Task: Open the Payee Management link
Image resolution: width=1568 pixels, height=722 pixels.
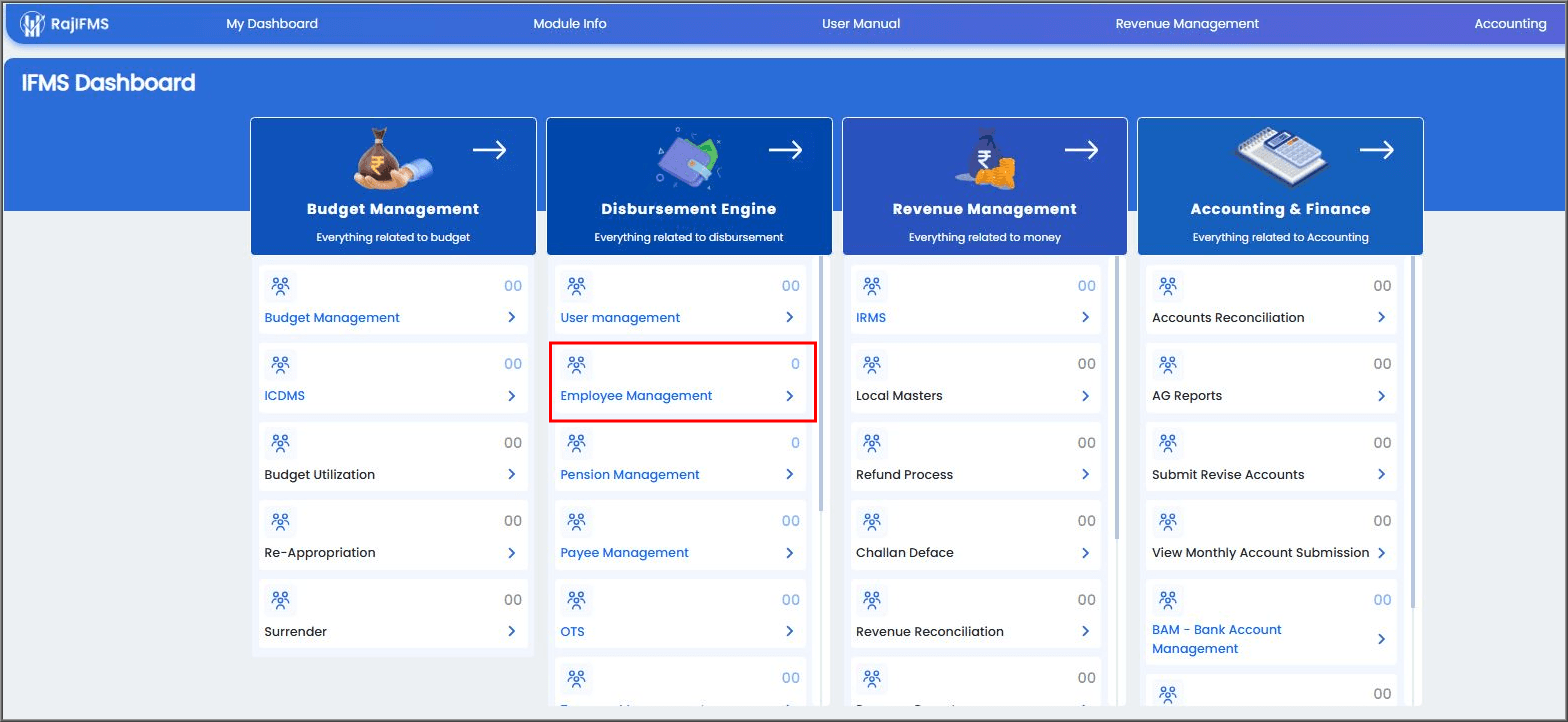Action: [625, 553]
